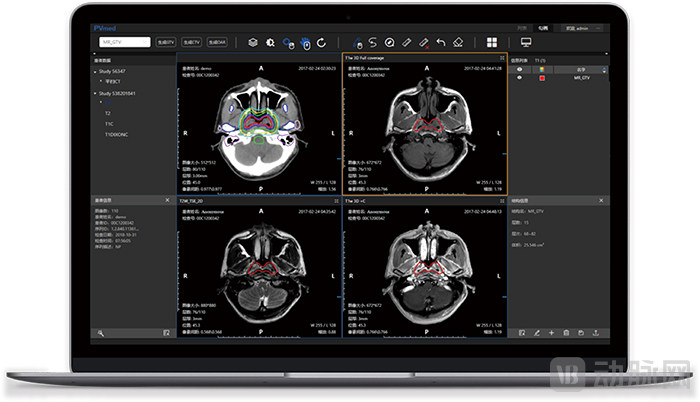Click the trash delete icon in structure panel

coord(566,331)
